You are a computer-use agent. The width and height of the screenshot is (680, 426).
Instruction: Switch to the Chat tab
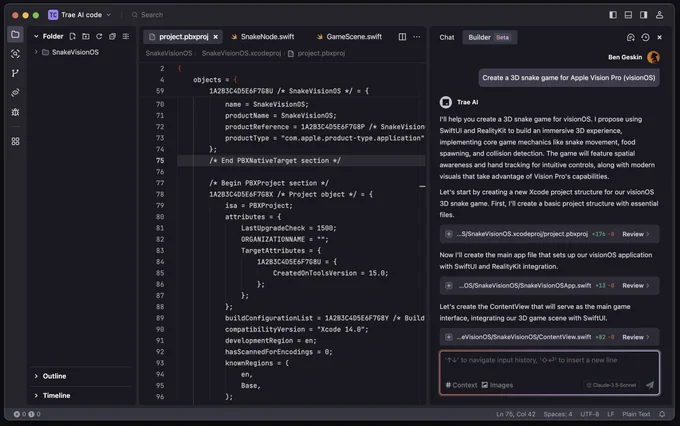coord(447,37)
